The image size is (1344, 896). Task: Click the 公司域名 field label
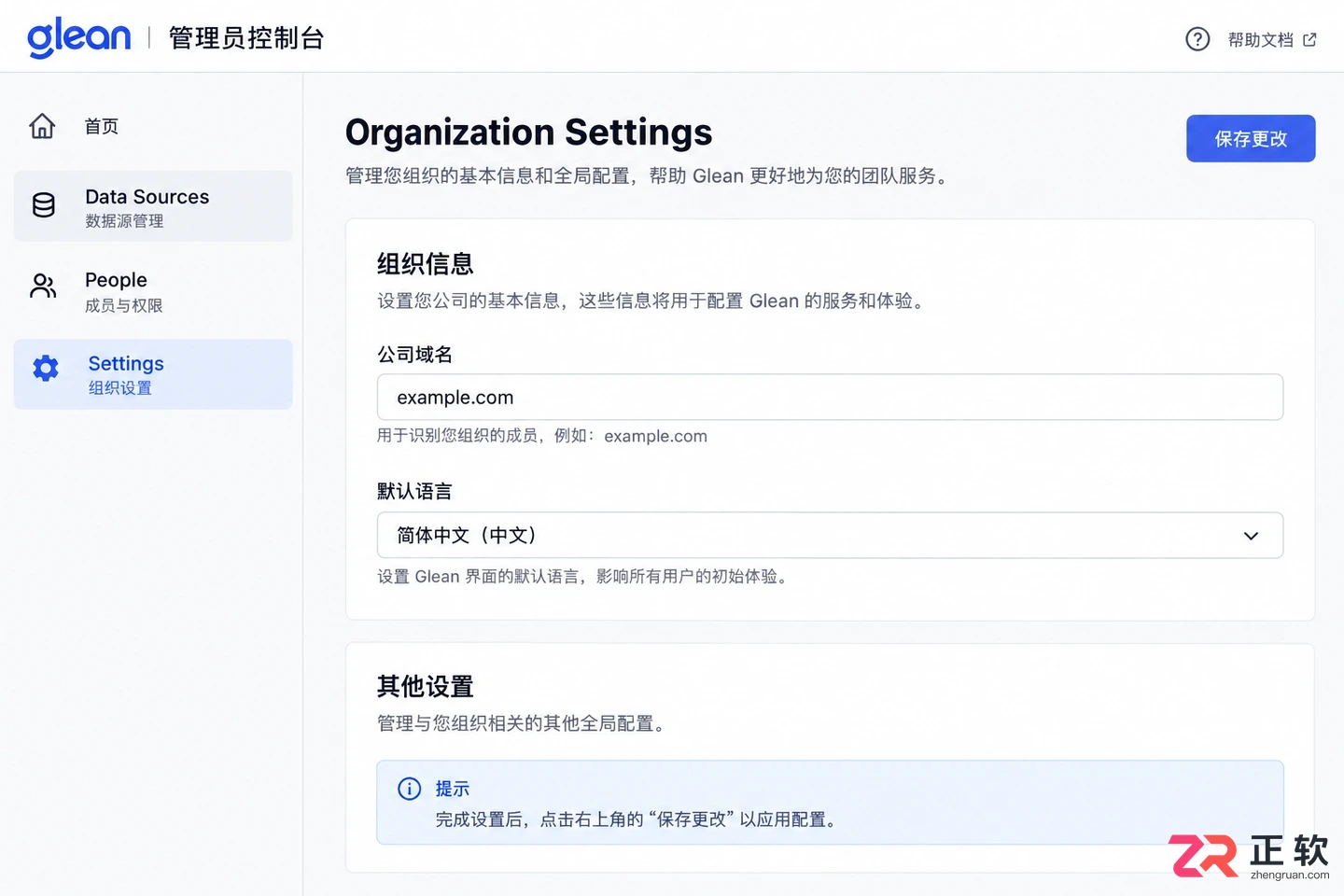414,355
